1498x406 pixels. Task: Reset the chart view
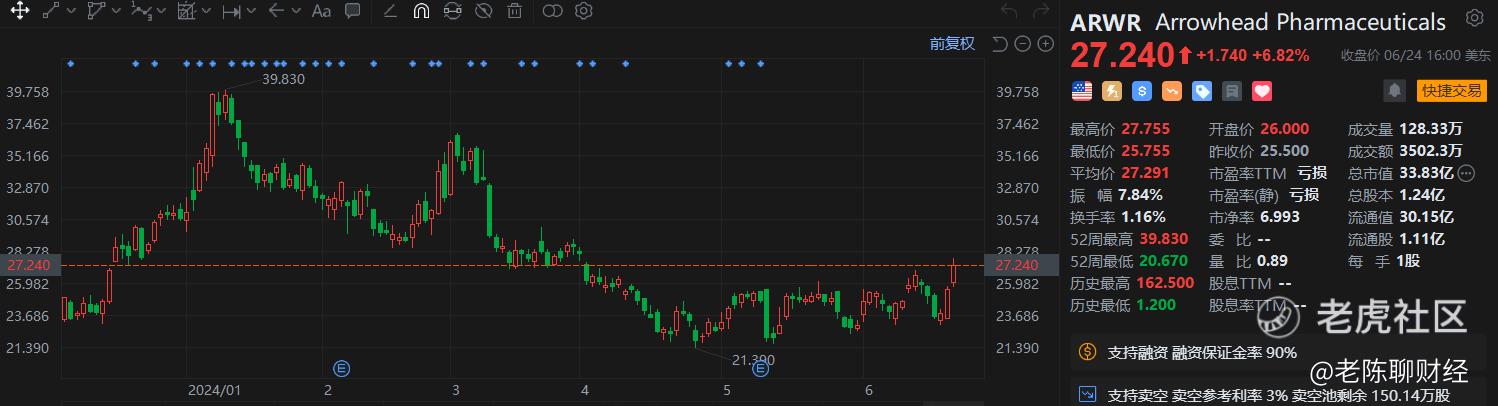[x=999, y=43]
